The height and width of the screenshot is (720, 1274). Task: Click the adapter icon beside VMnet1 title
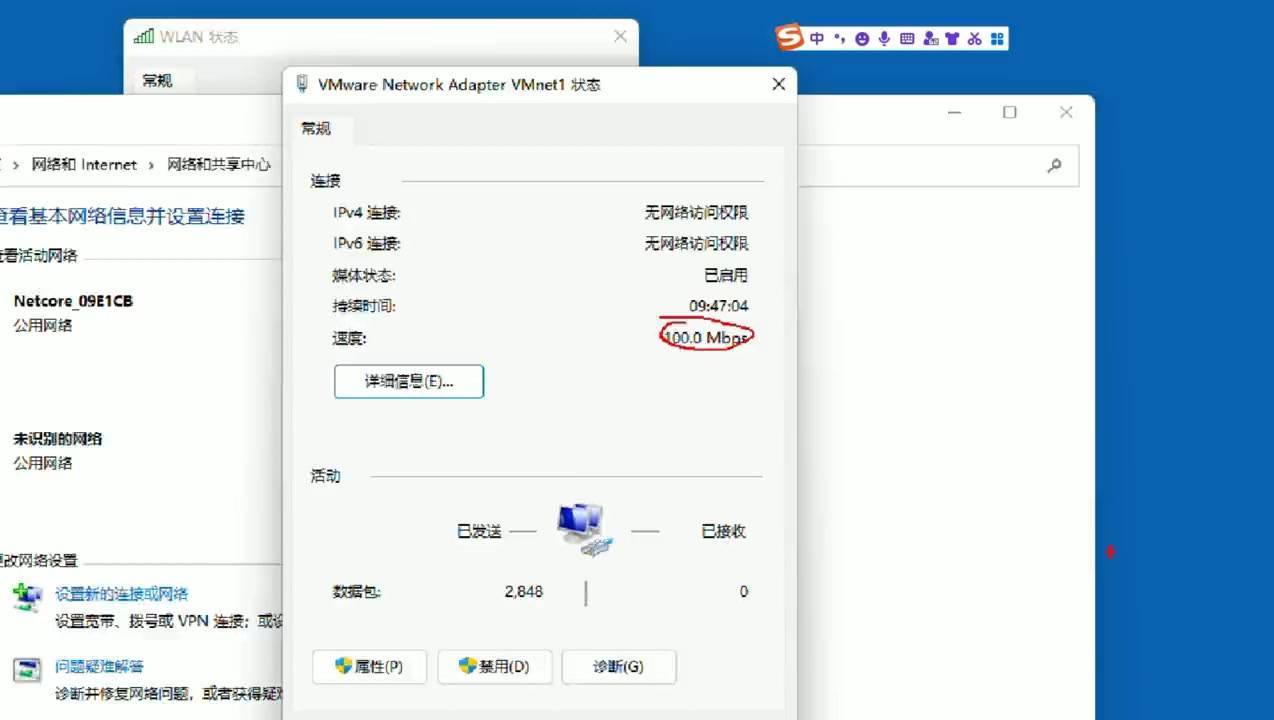[301, 84]
